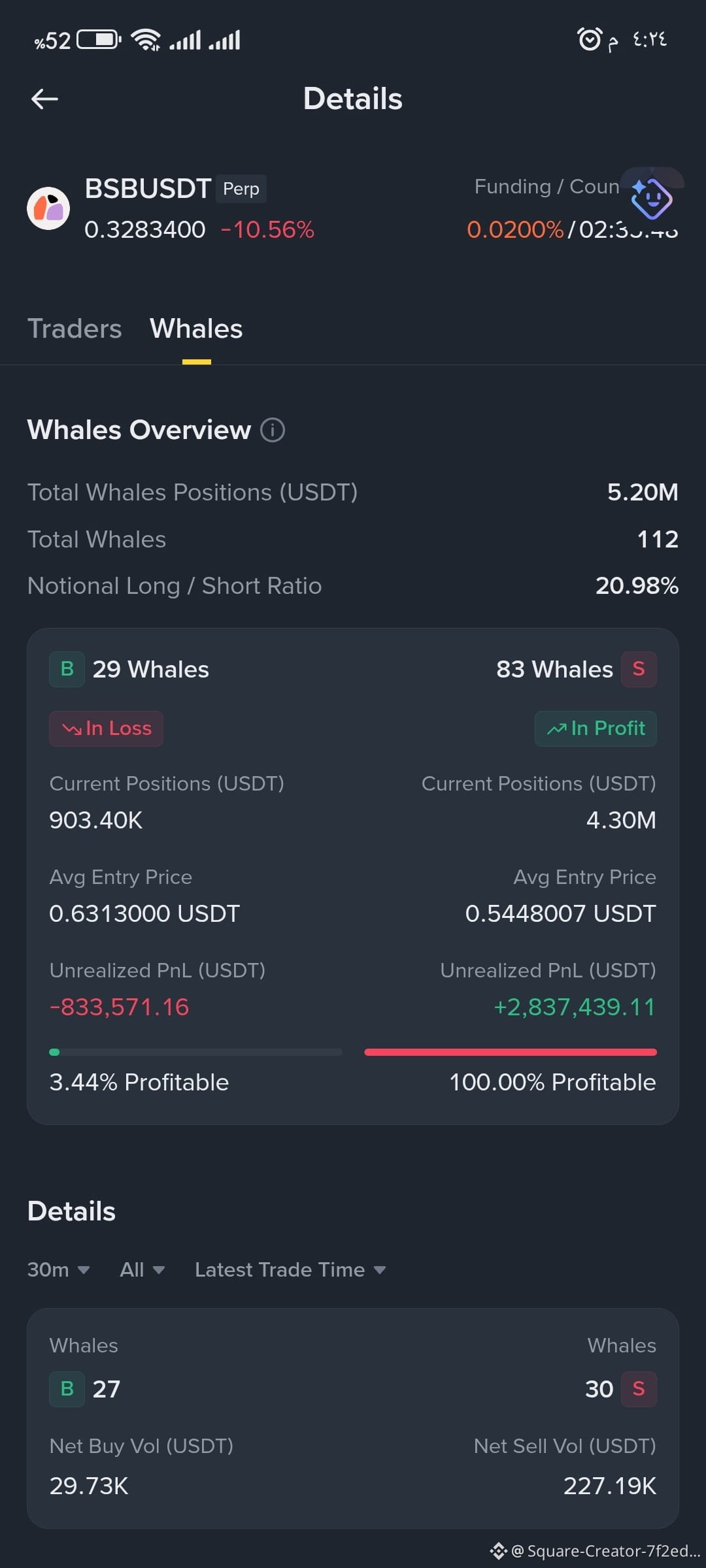
Task: Tap the Perp tag beside BSBUSDT
Action: [241, 189]
